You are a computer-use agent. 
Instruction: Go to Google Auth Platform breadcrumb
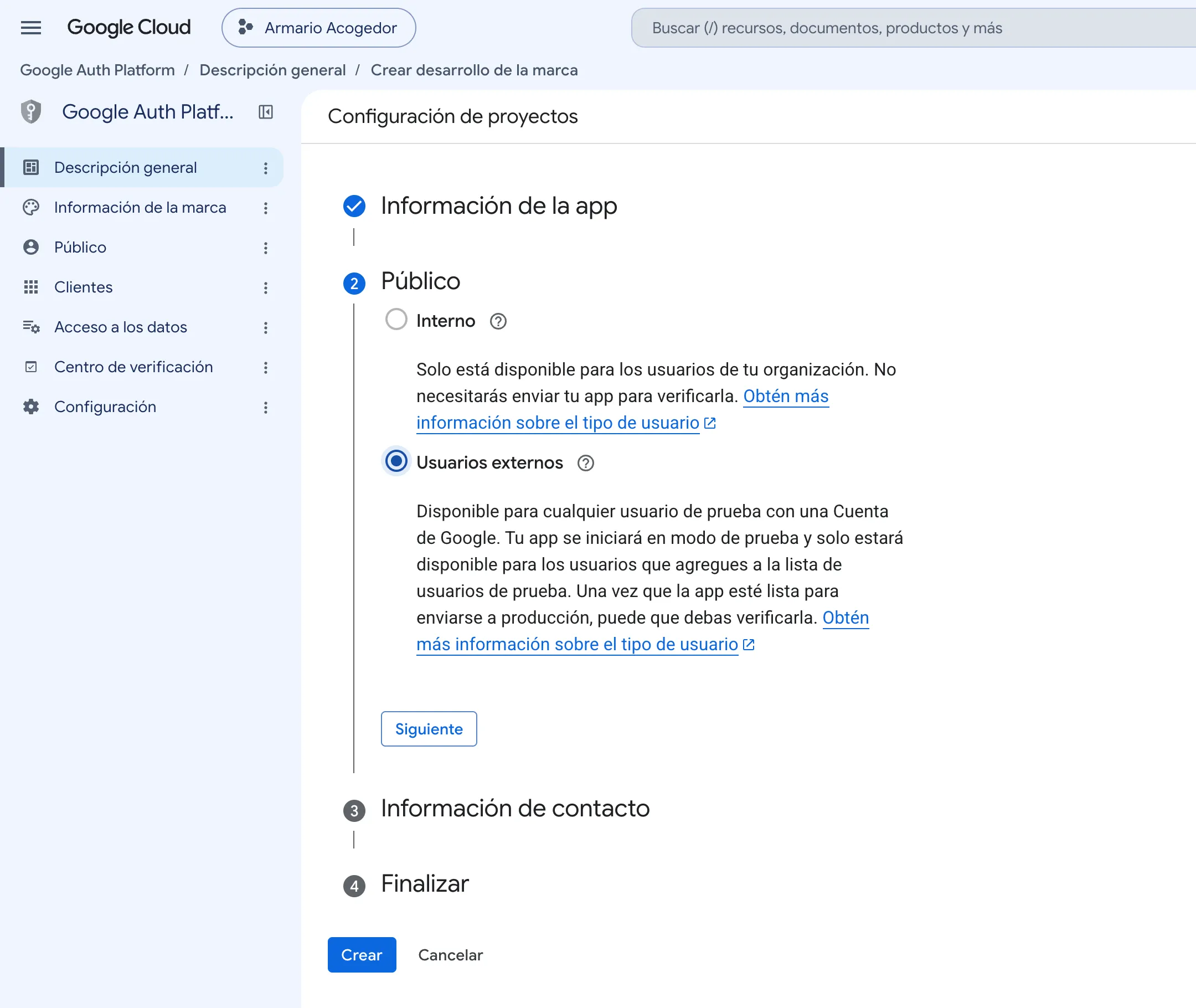[97, 70]
